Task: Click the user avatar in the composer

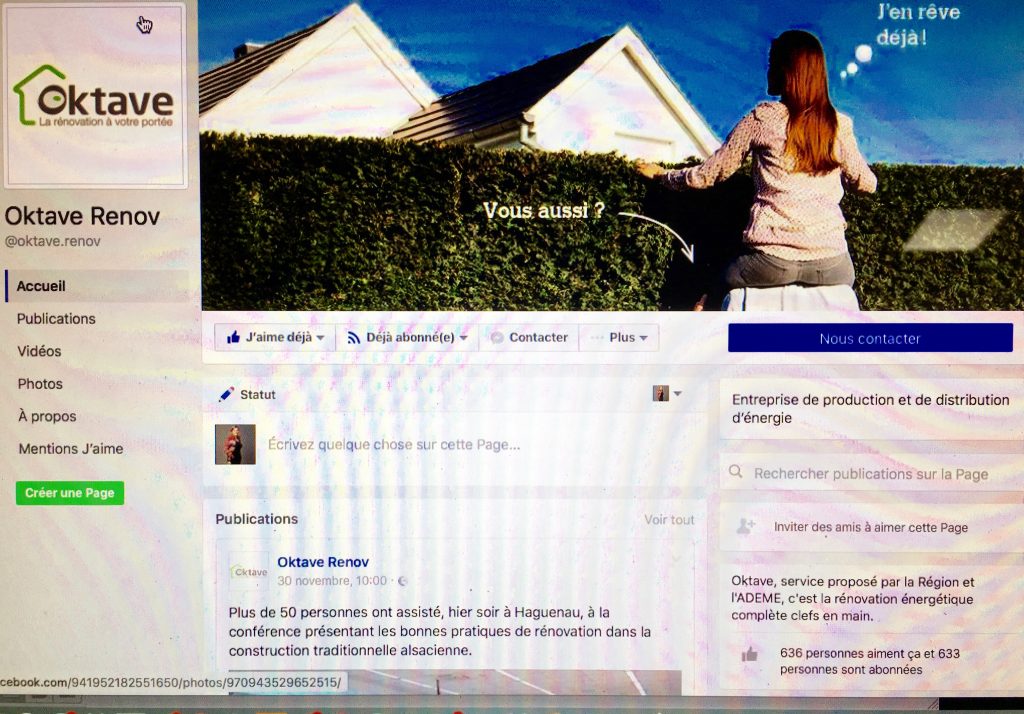Action: [x=235, y=444]
